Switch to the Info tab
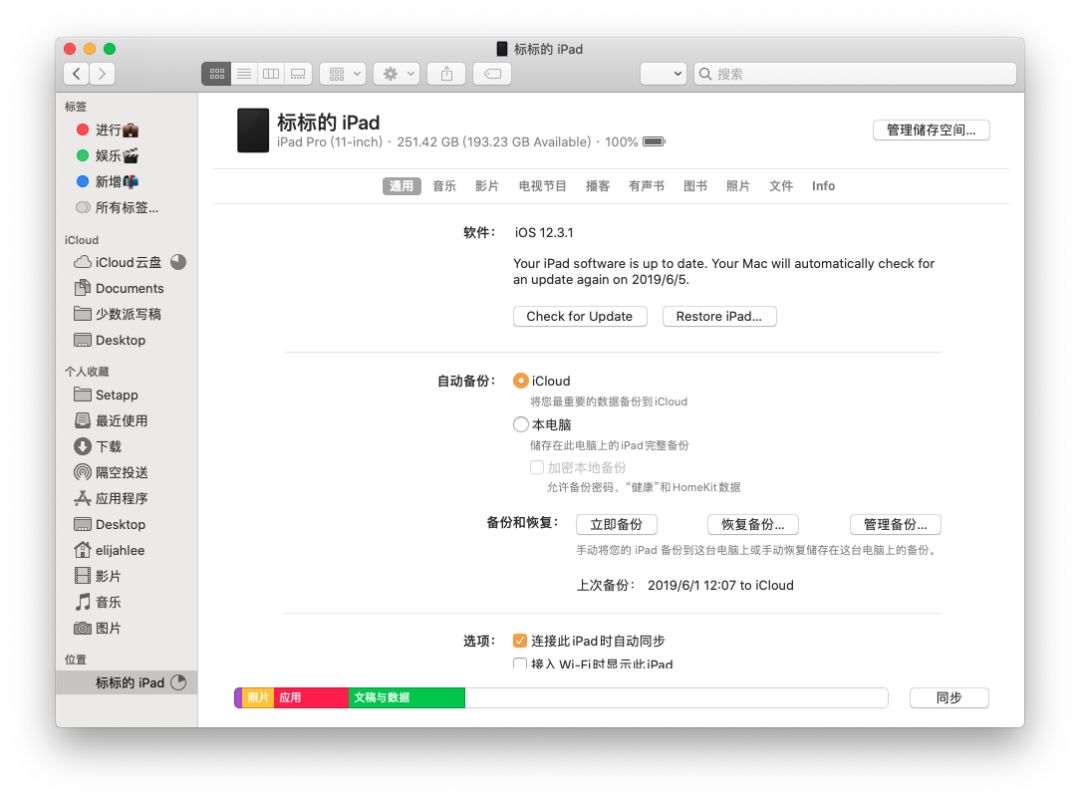This screenshot has width=1080, height=801. pos(823,186)
